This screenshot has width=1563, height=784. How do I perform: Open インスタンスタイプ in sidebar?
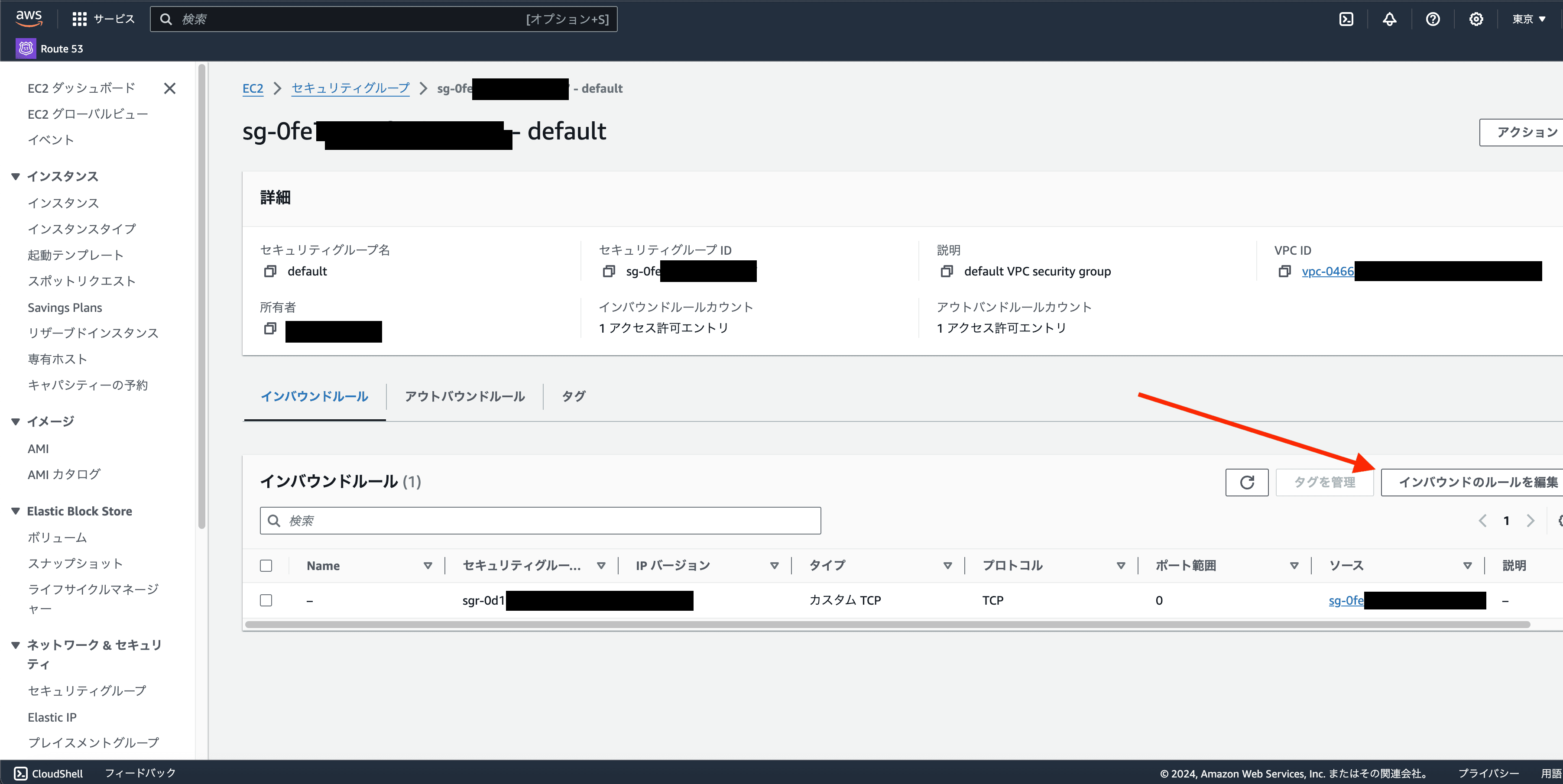click(82, 230)
